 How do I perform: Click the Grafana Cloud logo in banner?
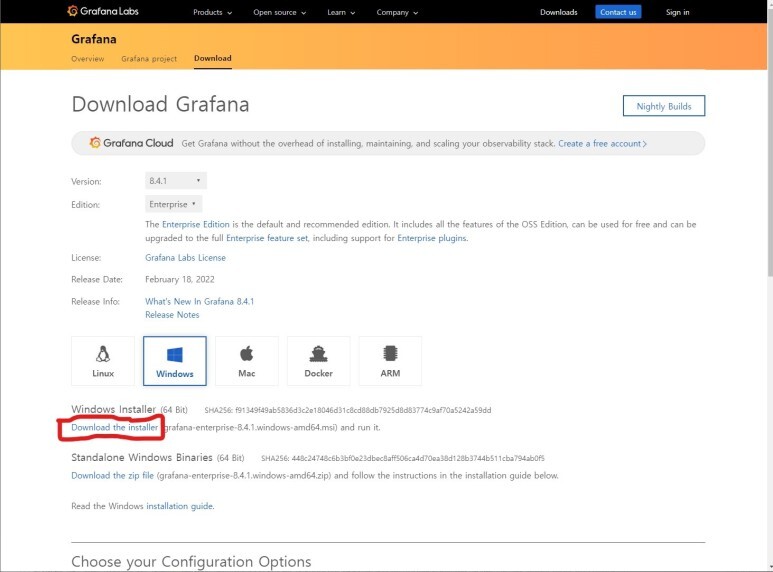(131, 143)
